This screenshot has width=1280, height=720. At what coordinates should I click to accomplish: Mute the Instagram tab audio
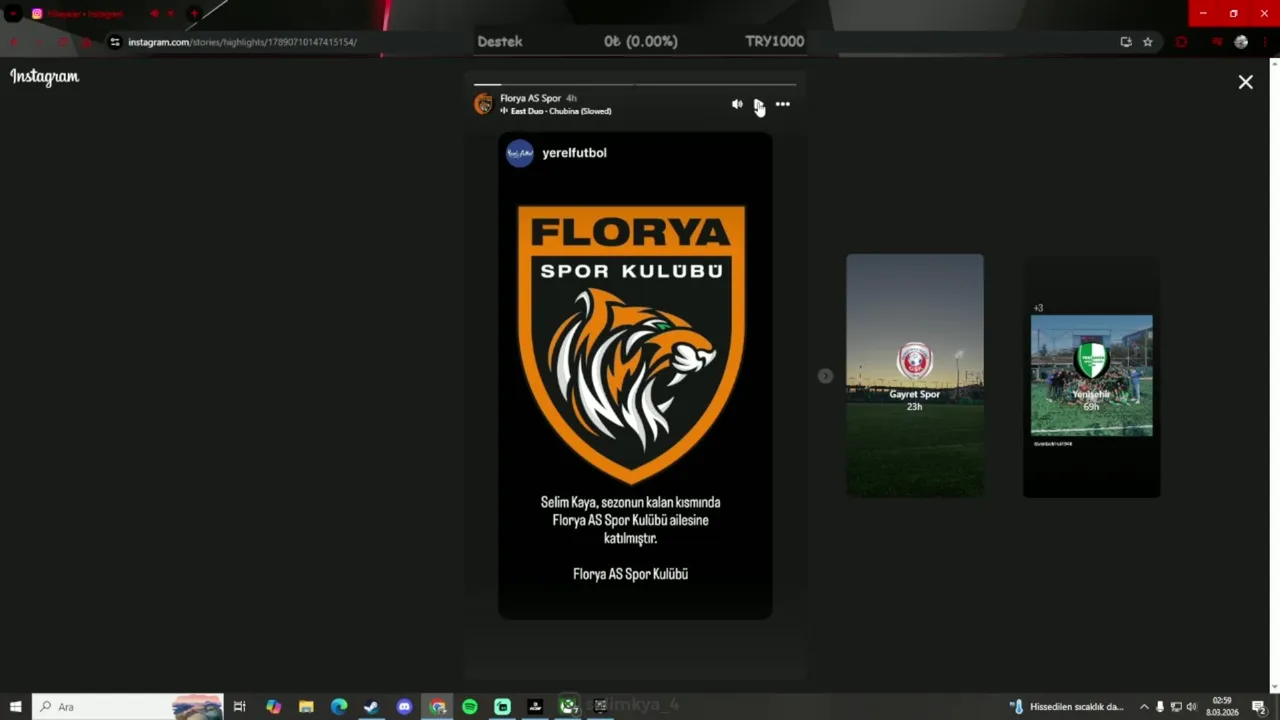point(154,14)
